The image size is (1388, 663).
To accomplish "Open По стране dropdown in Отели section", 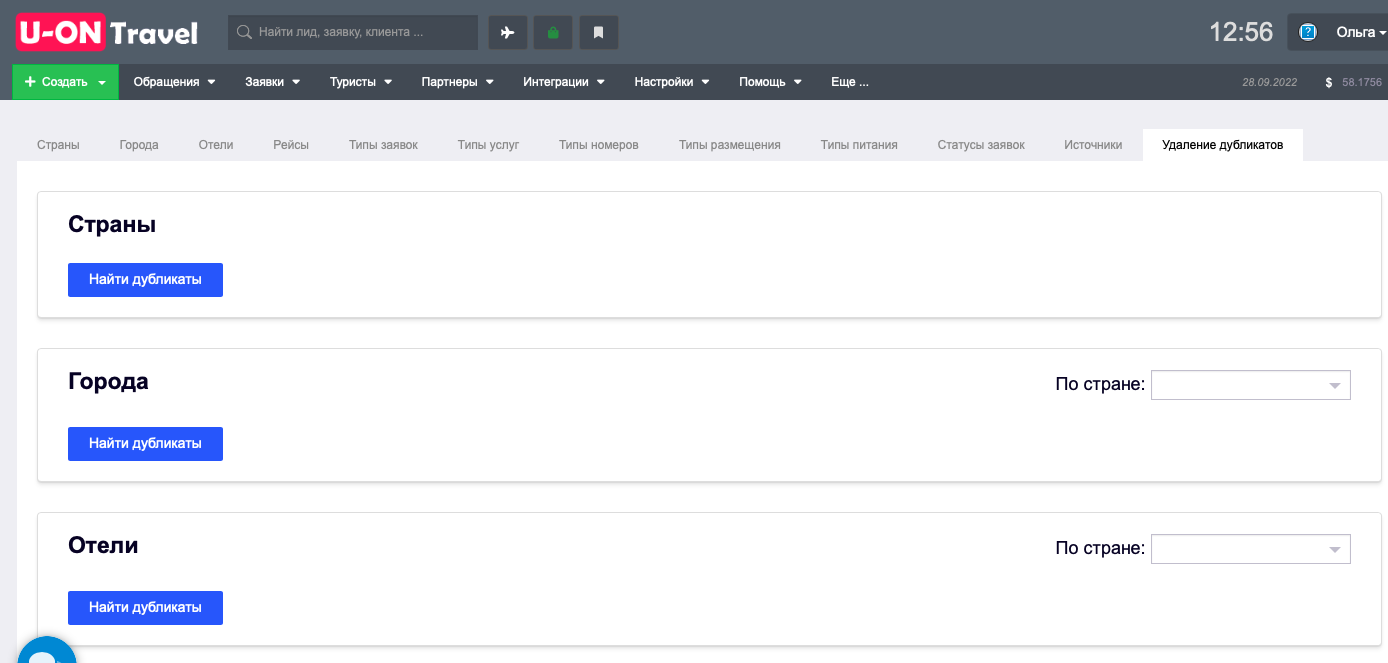I will 1251,549.
